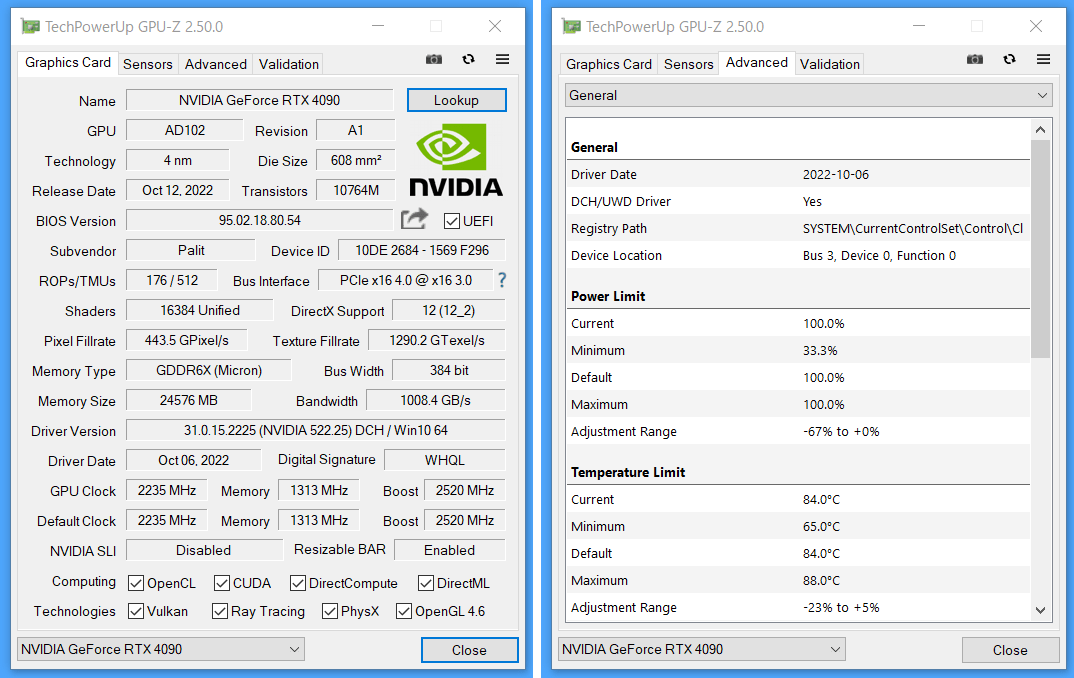
Task: Select Temperature Limit Maximum 88.0°C row
Action: coord(799,581)
